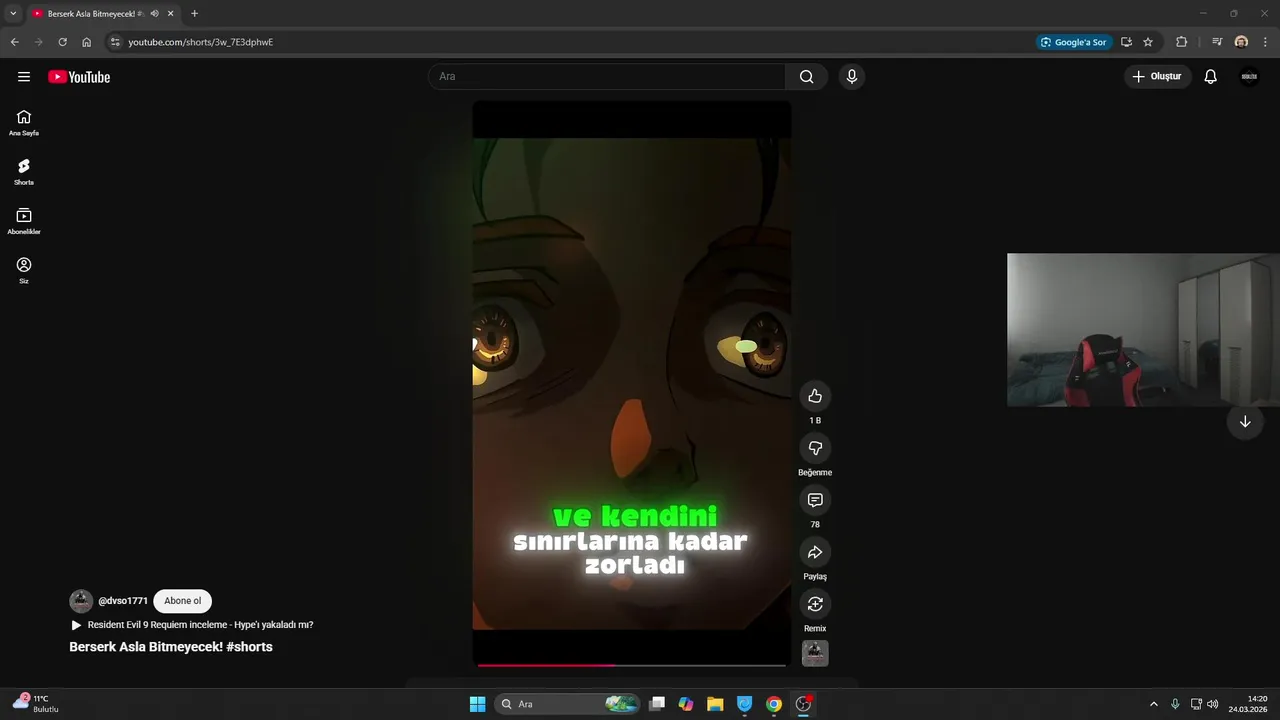The image size is (1280, 720).
Task: Open Task View on the taskbar
Action: [657, 704]
